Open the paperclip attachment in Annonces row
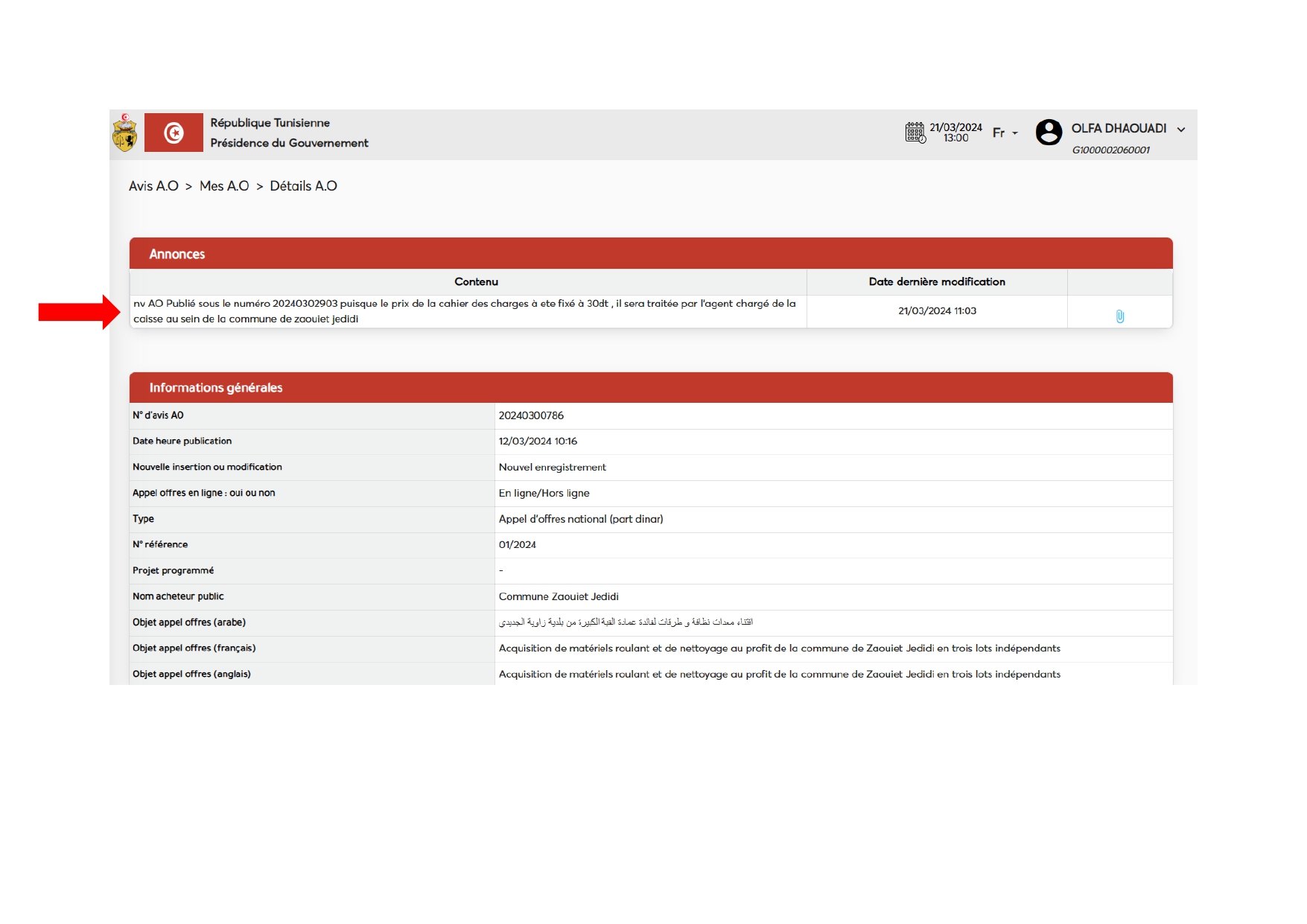The width and height of the screenshot is (1307, 924). (x=1119, y=316)
